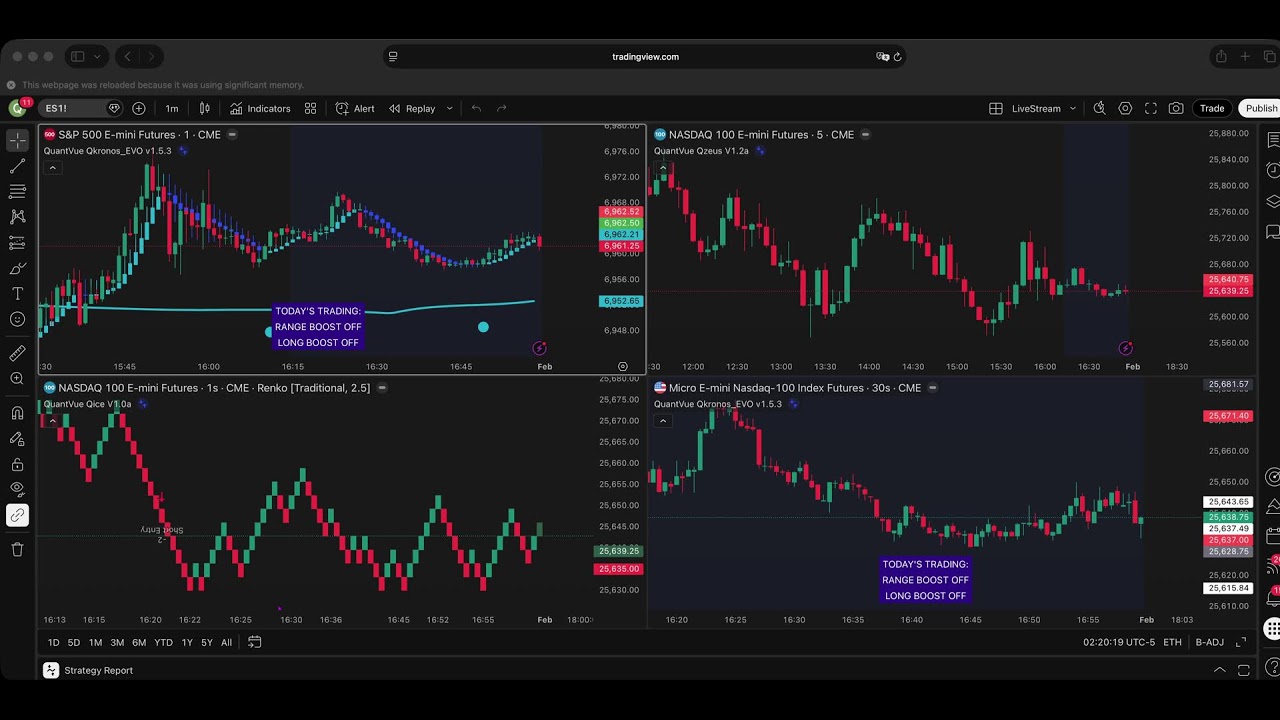The height and width of the screenshot is (720, 1280).
Task: Click the Trade button
Action: 1212,108
